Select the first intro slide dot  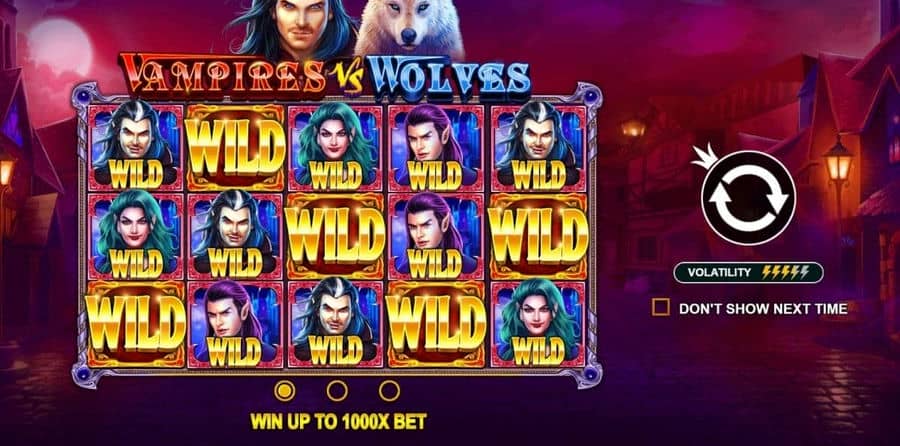point(285,391)
